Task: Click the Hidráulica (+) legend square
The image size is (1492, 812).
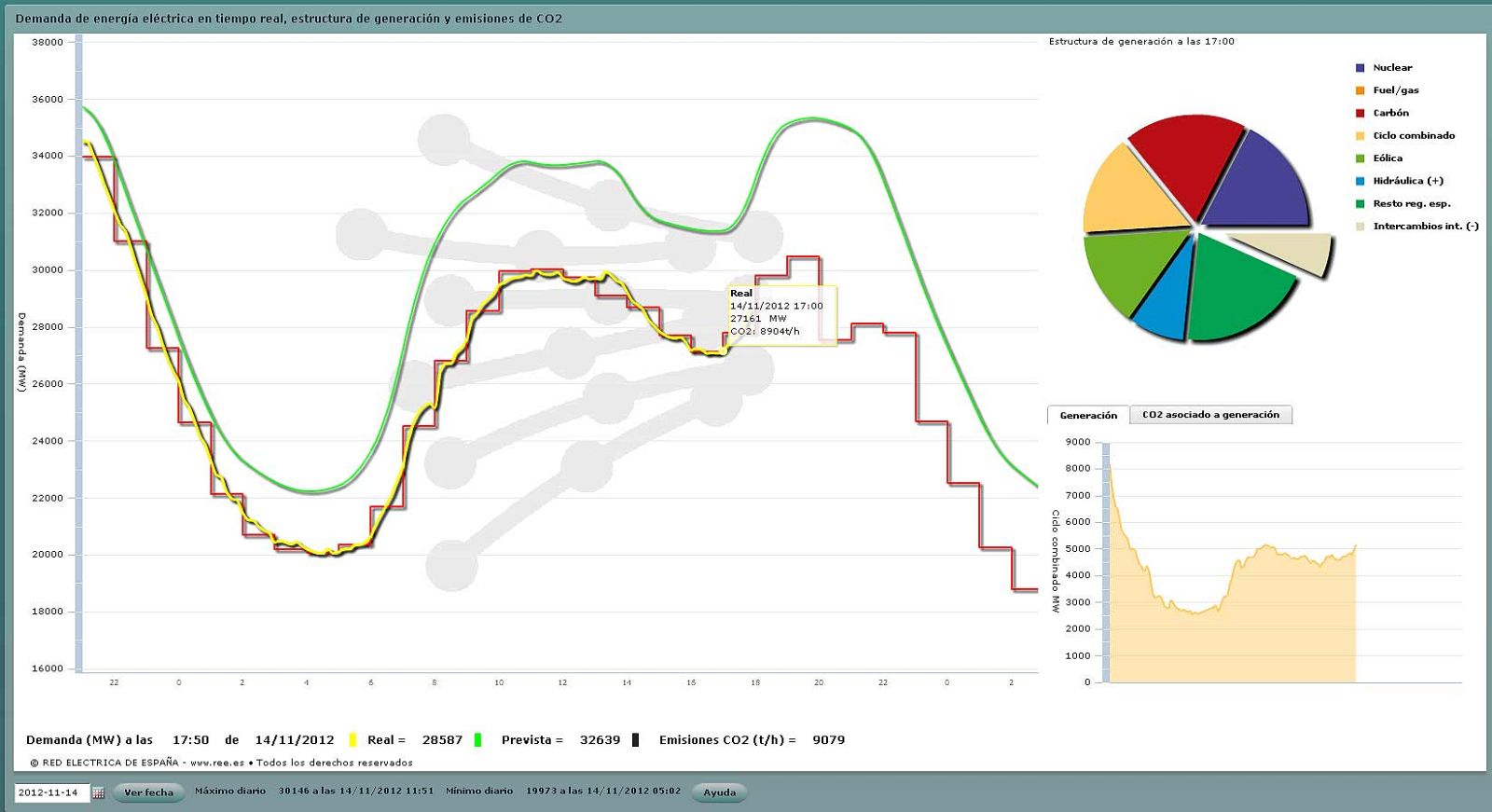Action: tap(1361, 181)
